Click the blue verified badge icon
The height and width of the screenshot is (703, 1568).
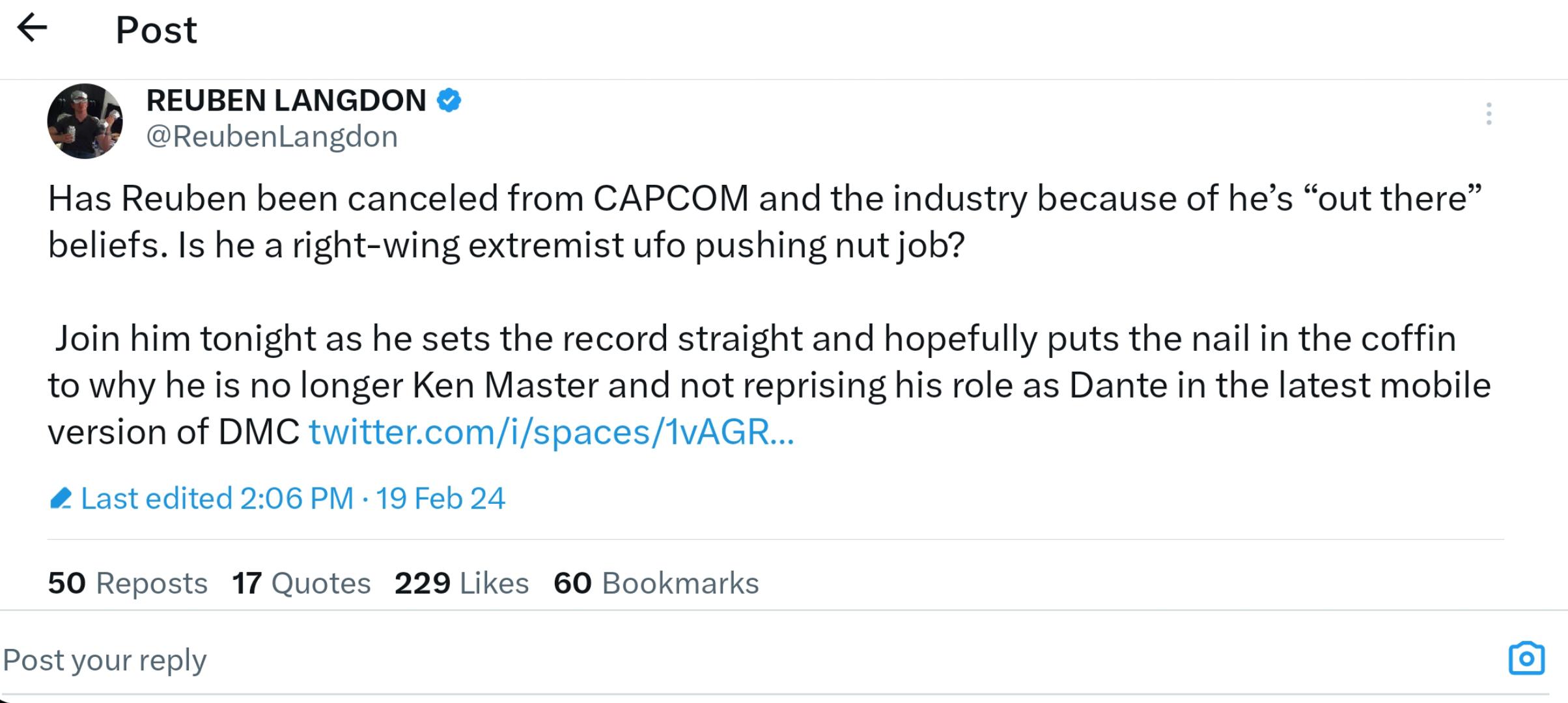(x=449, y=100)
